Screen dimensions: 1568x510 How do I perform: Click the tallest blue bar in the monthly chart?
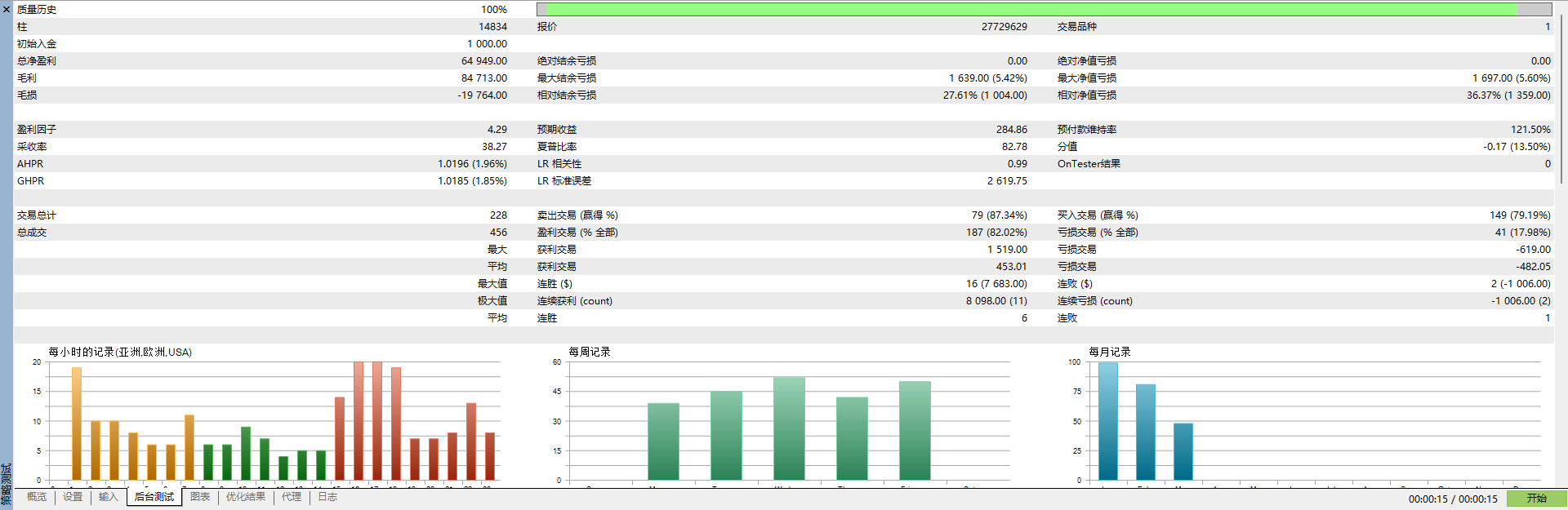pos(1108,421)
